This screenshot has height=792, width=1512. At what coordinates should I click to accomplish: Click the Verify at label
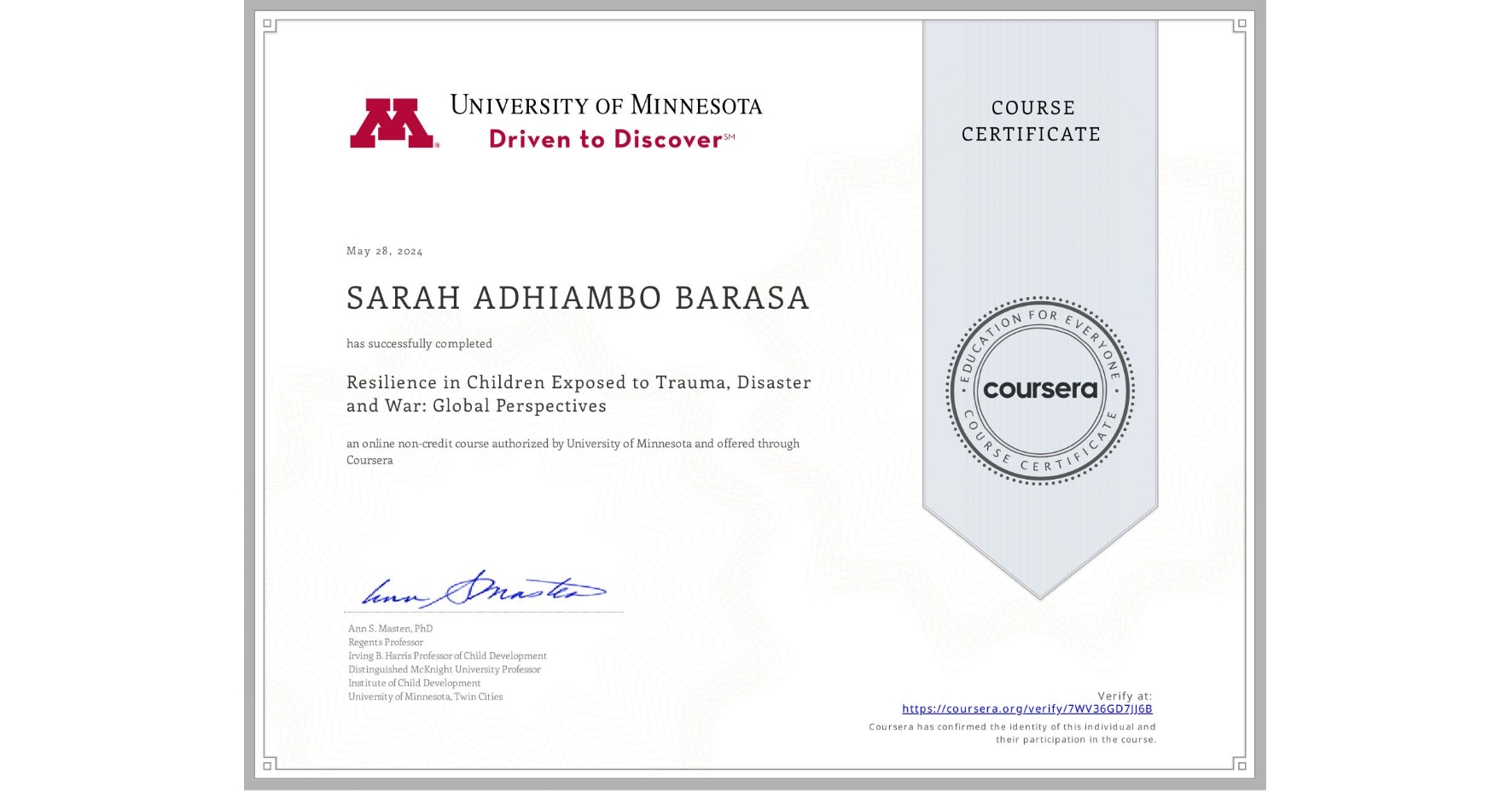pos(1125,695)
